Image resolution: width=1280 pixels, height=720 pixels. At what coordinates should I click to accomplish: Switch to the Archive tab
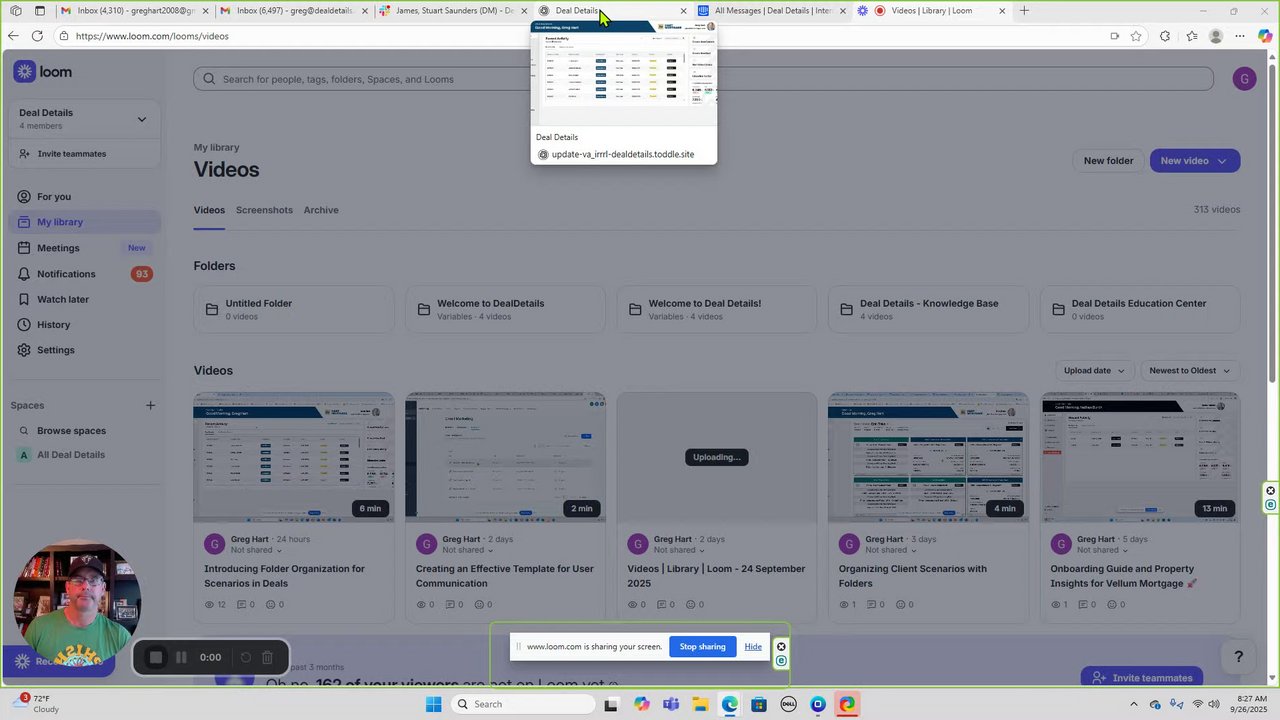pyautogui.click(x=321, y=210)
